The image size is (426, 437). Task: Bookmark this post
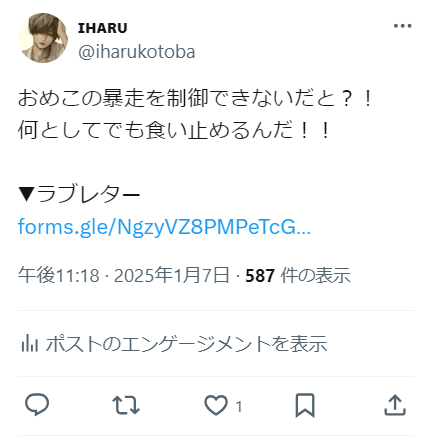305,405
